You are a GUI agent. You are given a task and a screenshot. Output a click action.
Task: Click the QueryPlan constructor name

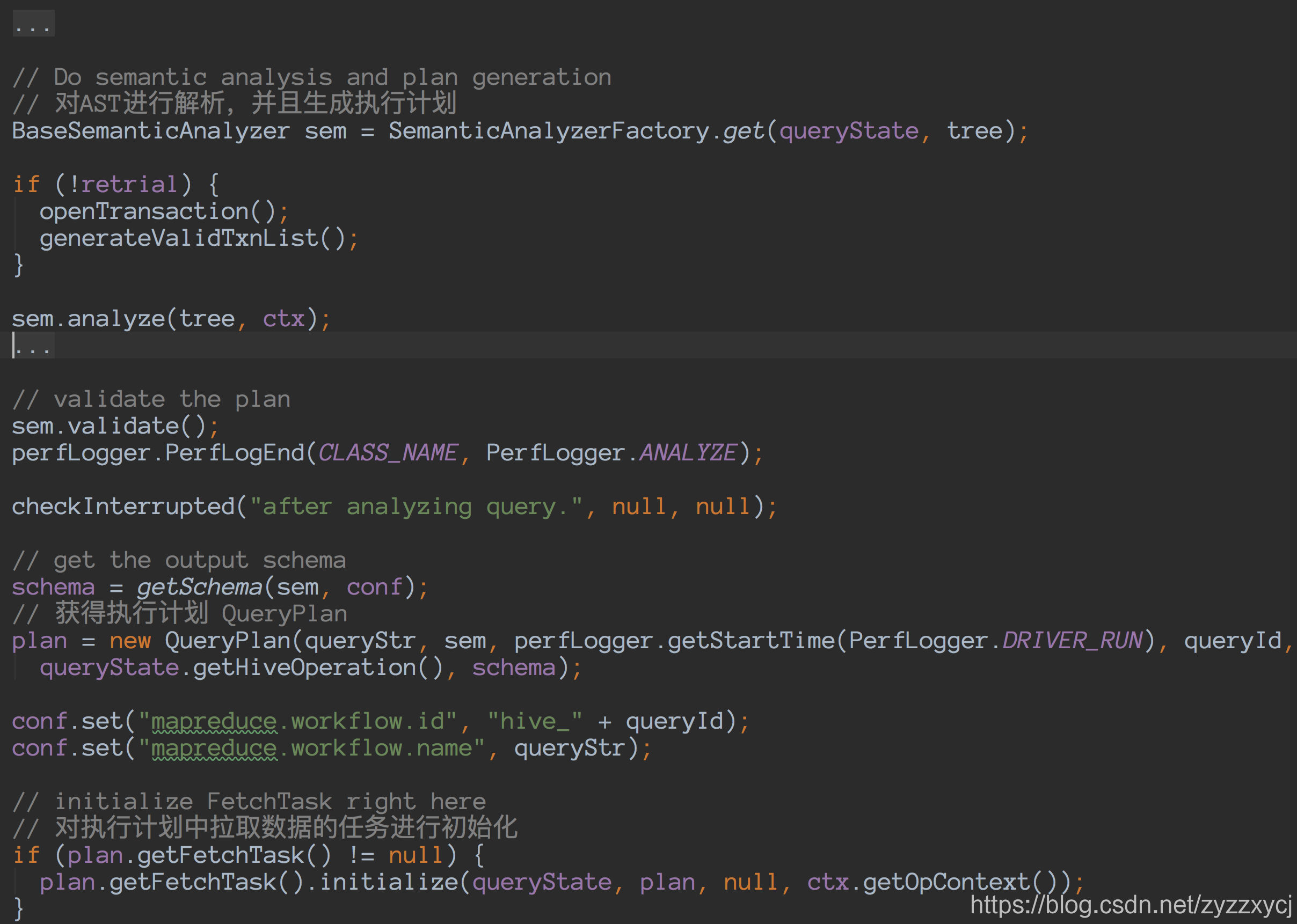227,641
